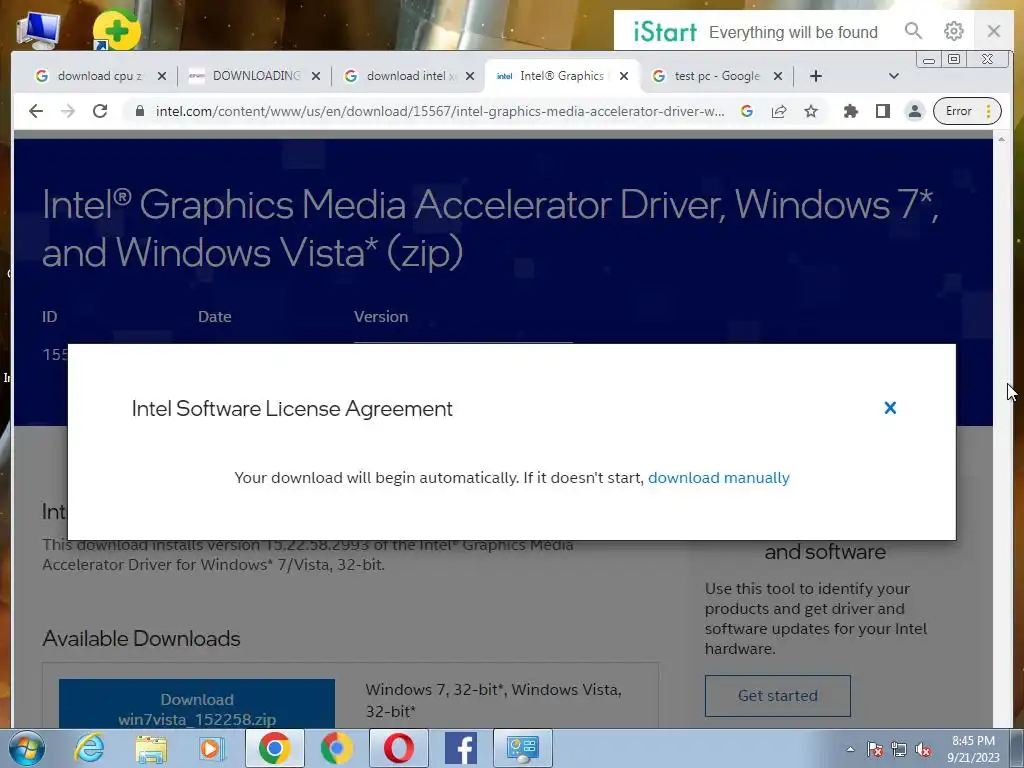Click the iStart search field
The width and height of the screenshot is (1024, 768).
(x=793, y=32)
